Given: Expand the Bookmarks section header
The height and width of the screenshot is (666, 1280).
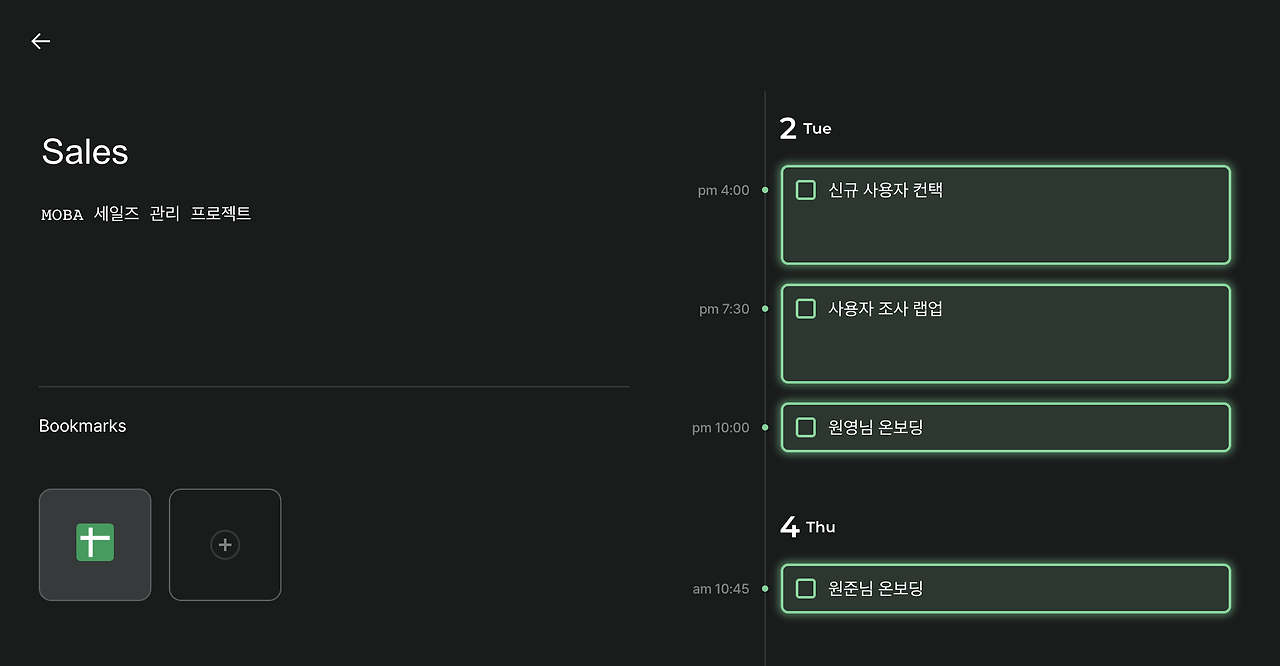Looking at the screenshot, I should 82,425.
